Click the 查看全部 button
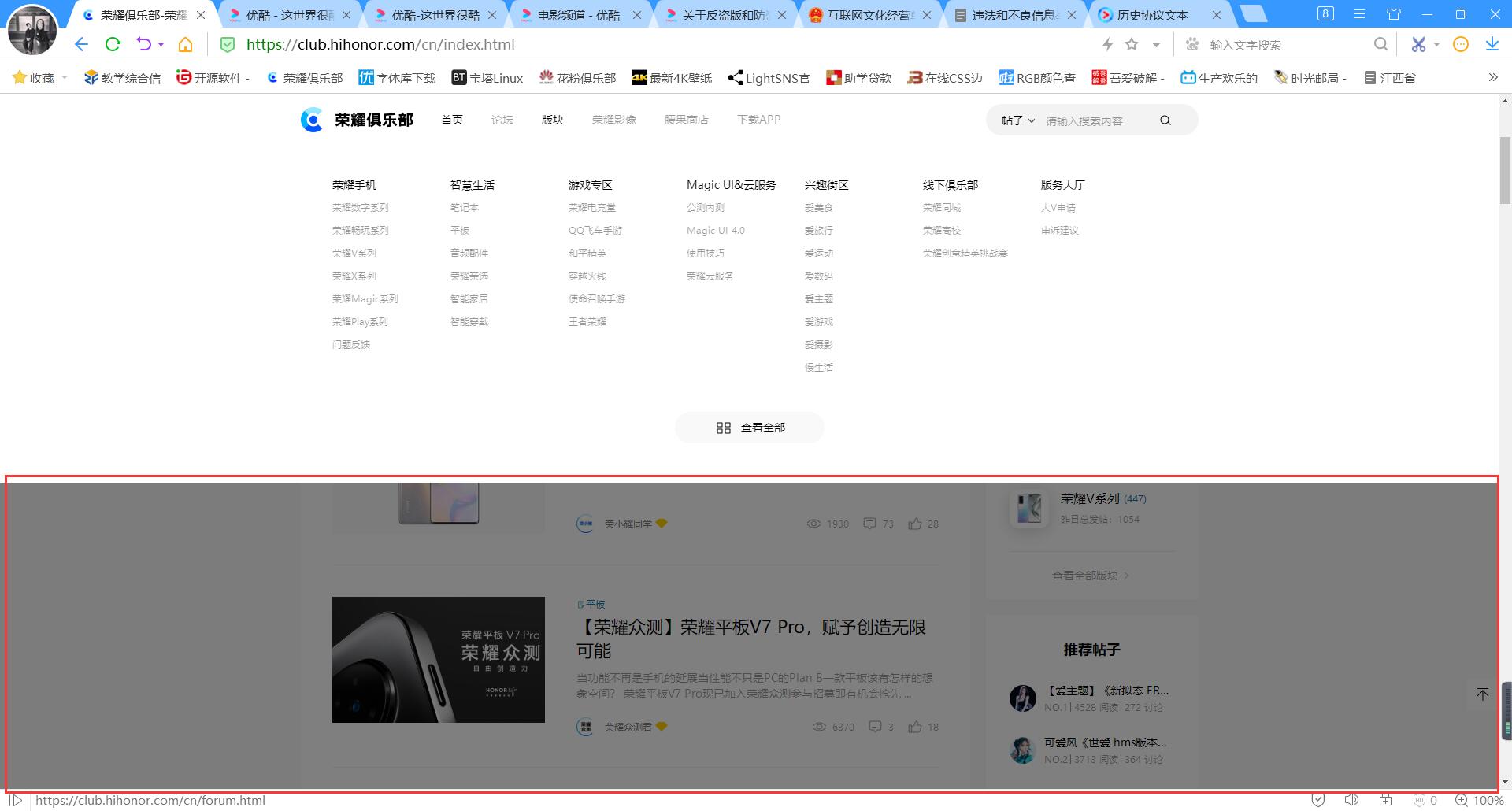This screenshot has width=1512, height=811. click(750, 428)
